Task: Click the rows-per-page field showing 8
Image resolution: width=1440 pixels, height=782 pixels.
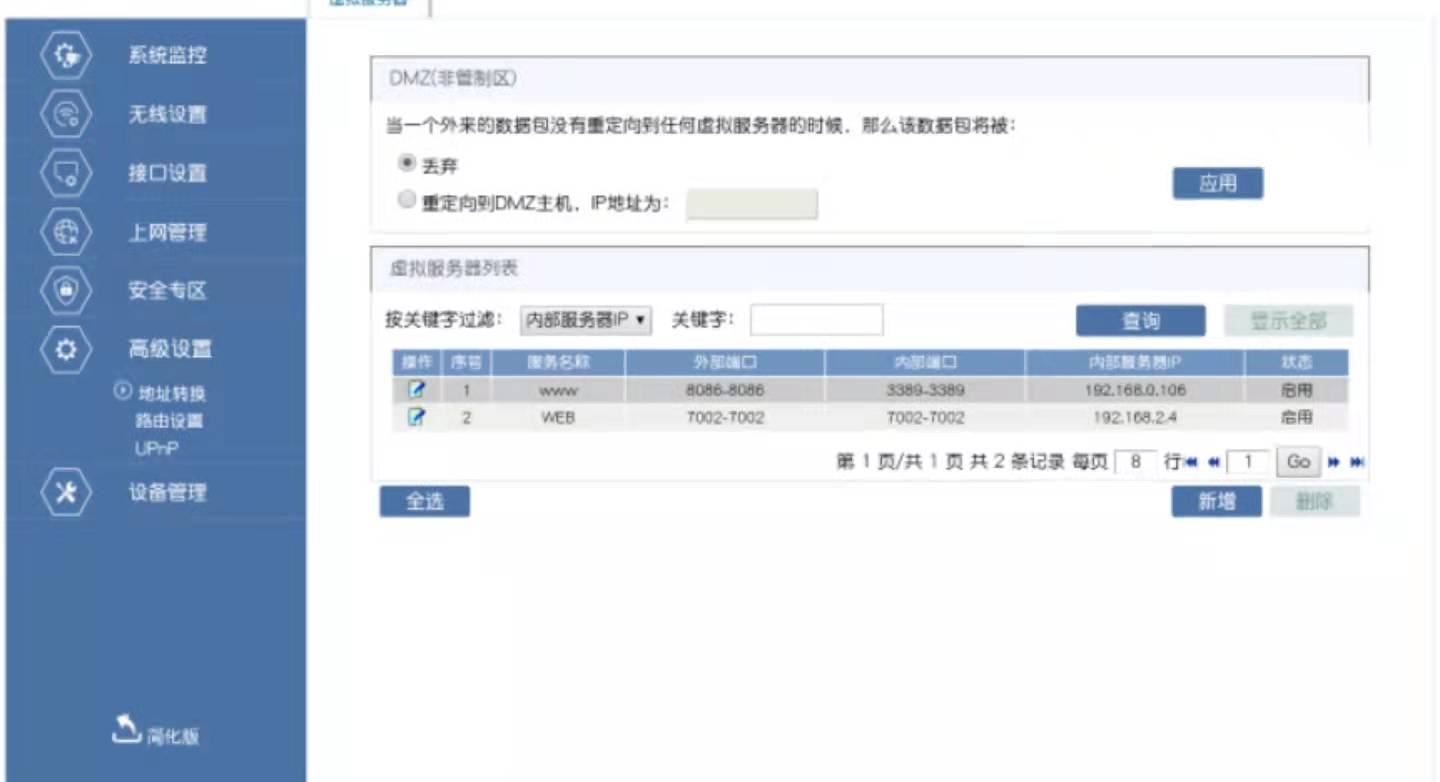Action: click(1136, 462)
